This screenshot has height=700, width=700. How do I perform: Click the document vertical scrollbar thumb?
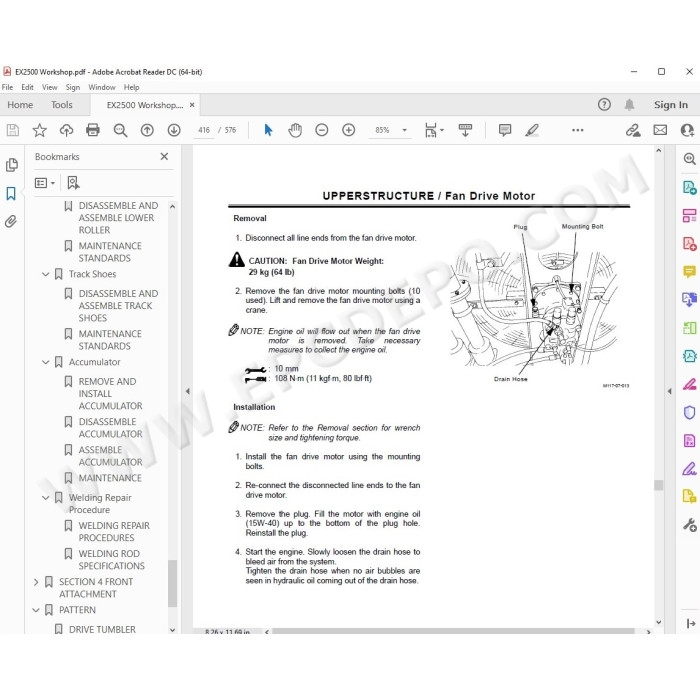click(x=658, y=485)
